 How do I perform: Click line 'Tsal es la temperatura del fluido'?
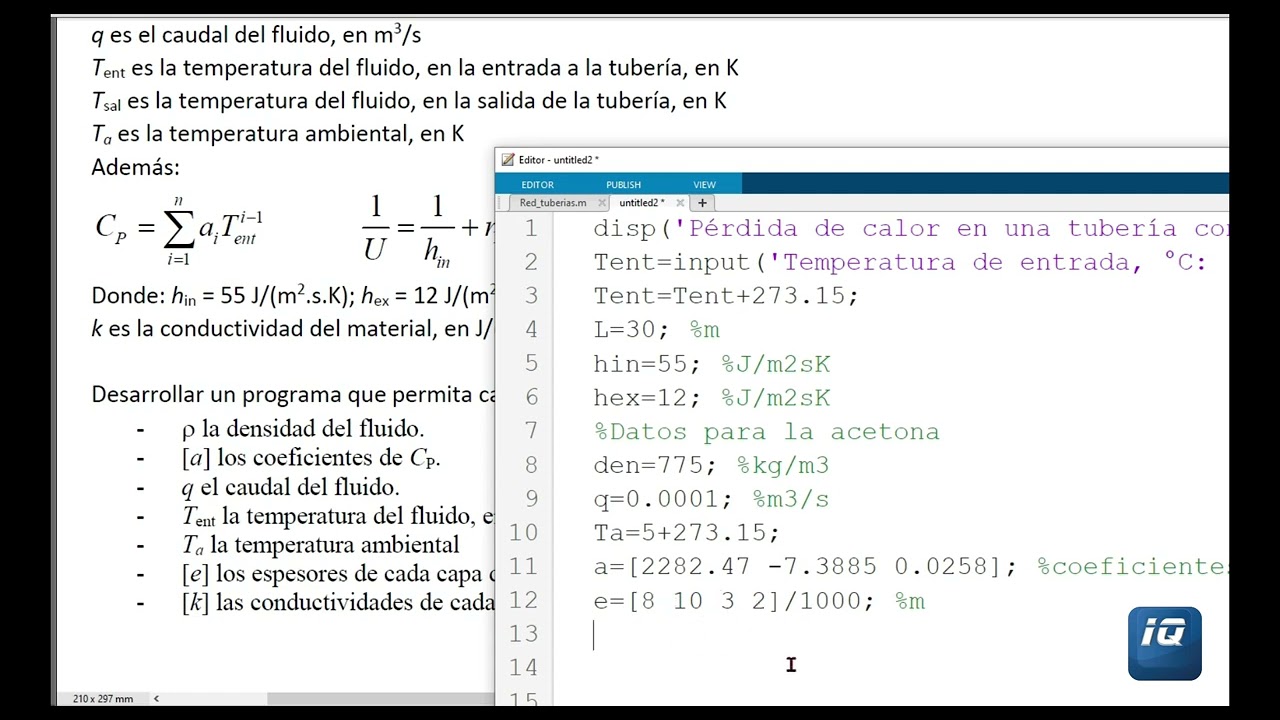pos(409,101)
